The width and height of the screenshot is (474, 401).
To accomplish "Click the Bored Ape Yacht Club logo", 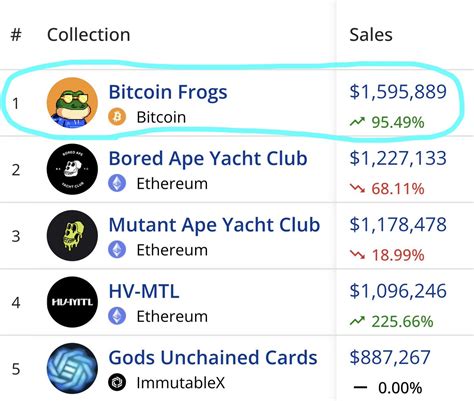I will [72, 169].
